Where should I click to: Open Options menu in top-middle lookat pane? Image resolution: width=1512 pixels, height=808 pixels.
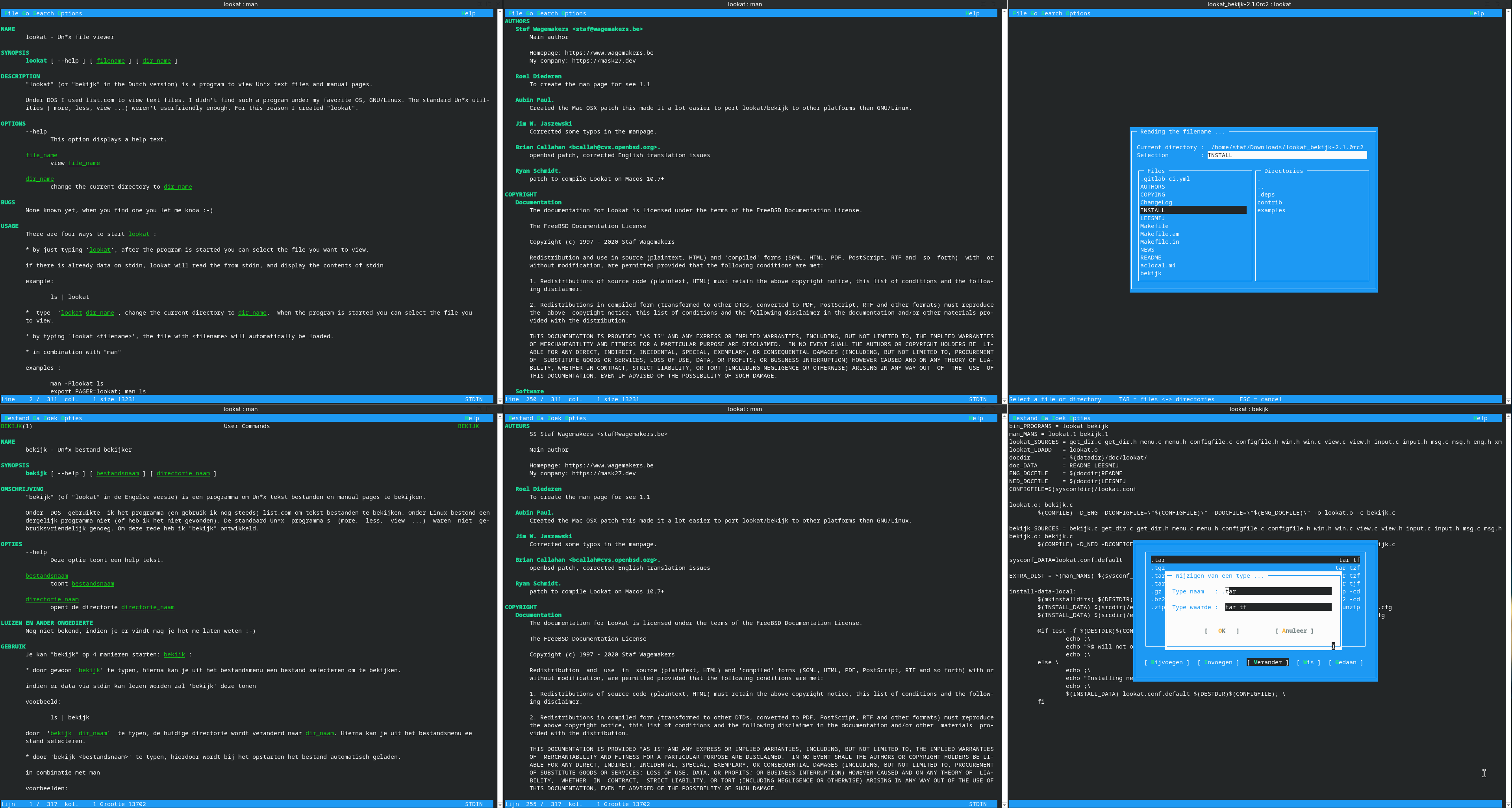point(573,13)
